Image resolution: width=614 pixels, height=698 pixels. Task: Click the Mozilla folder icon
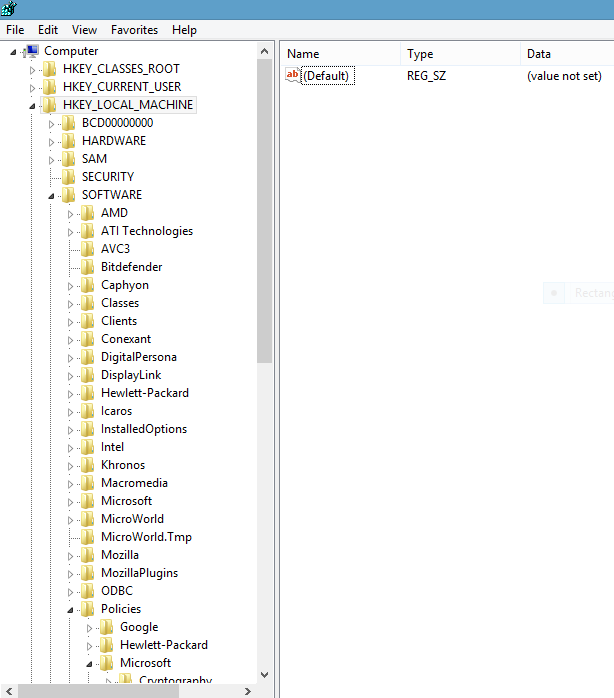(87, 555)
